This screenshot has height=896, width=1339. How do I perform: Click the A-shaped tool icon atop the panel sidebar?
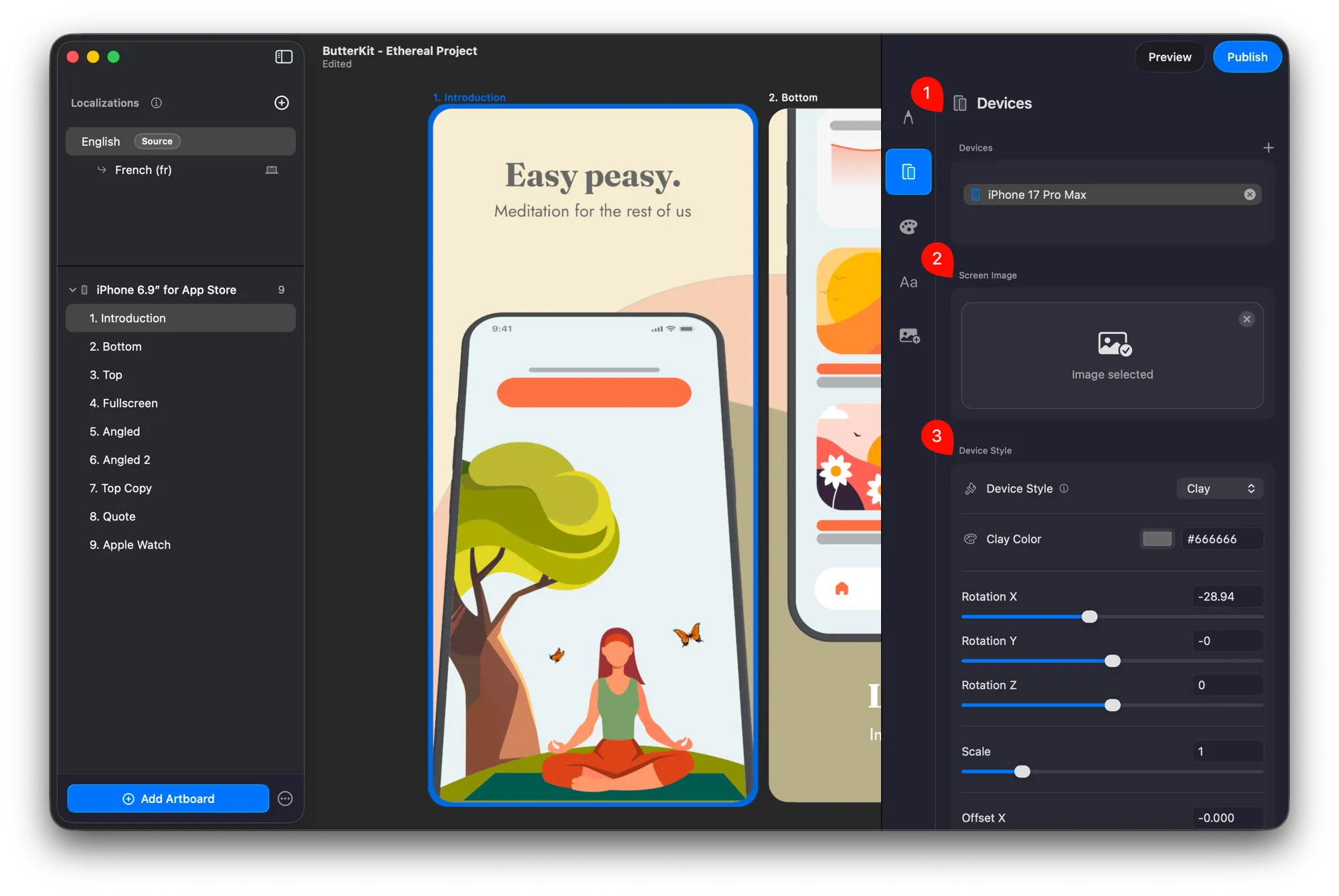[x=908, y=116]
